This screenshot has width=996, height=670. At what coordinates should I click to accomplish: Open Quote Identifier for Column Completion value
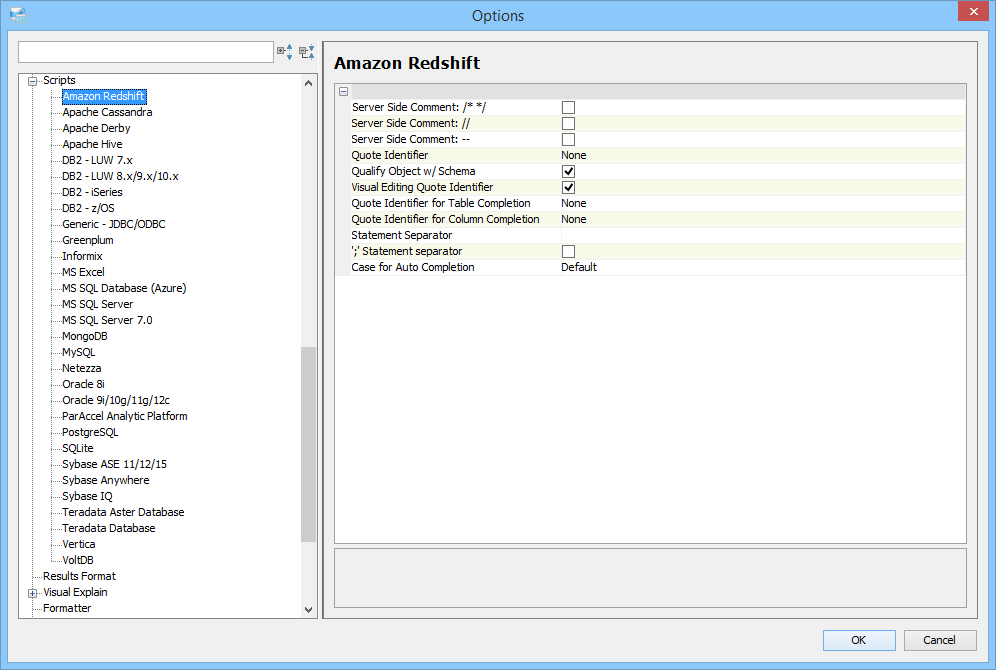tap(762, 219)
